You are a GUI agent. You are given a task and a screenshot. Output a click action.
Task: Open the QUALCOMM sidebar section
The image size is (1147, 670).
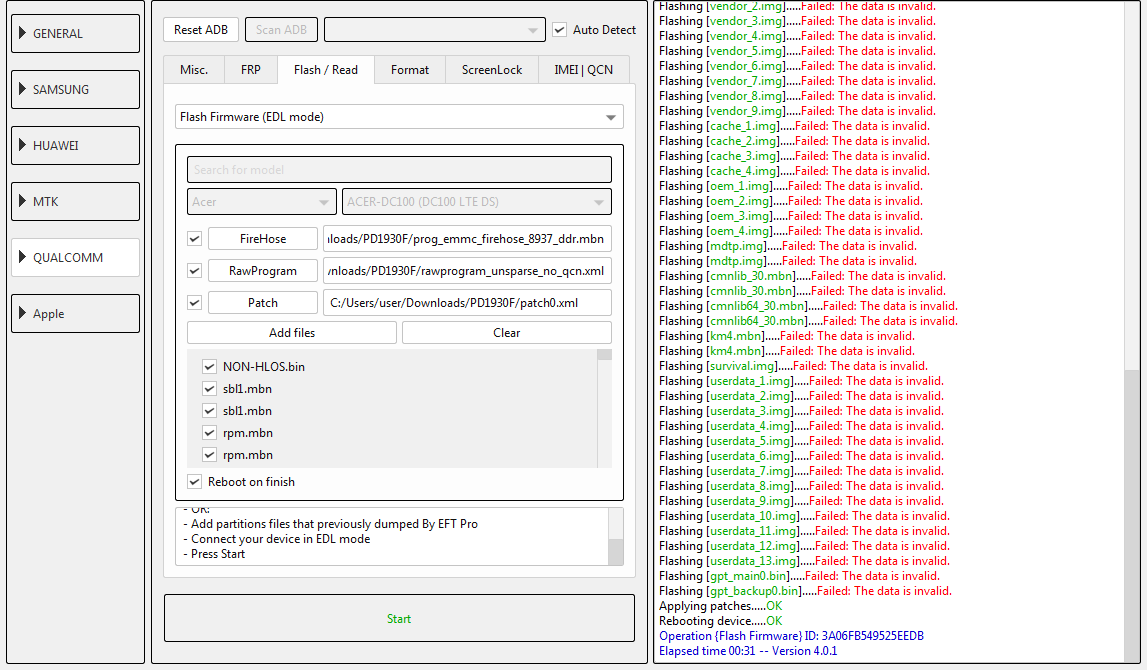pos(75,257)
